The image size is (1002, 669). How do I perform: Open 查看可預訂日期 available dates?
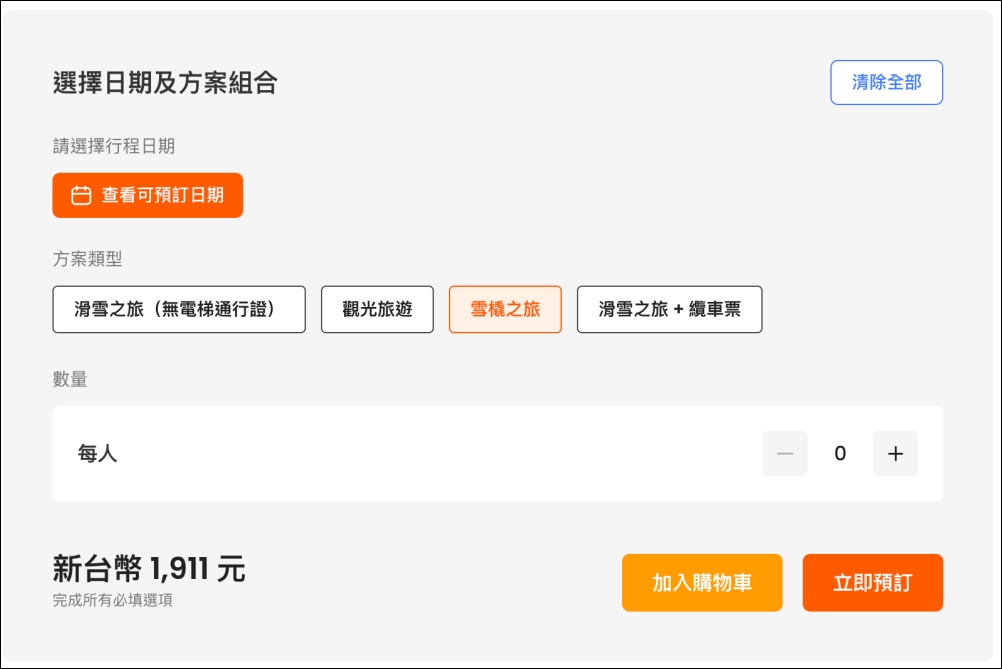148,195
